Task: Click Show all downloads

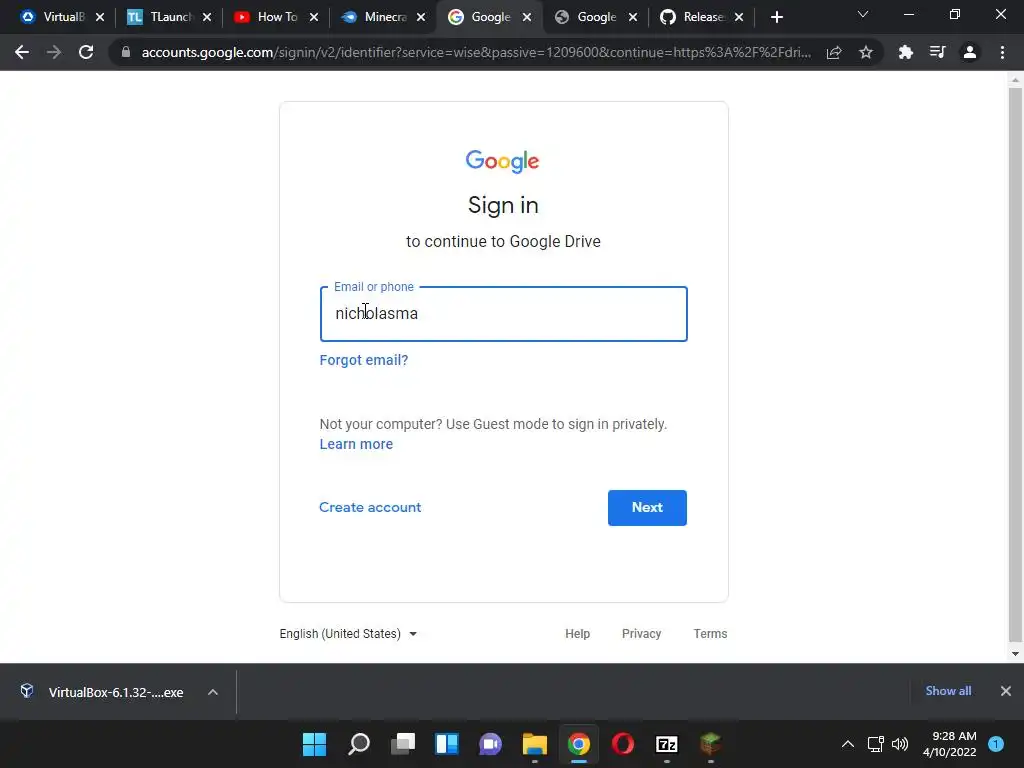Action: coord(948,691)
